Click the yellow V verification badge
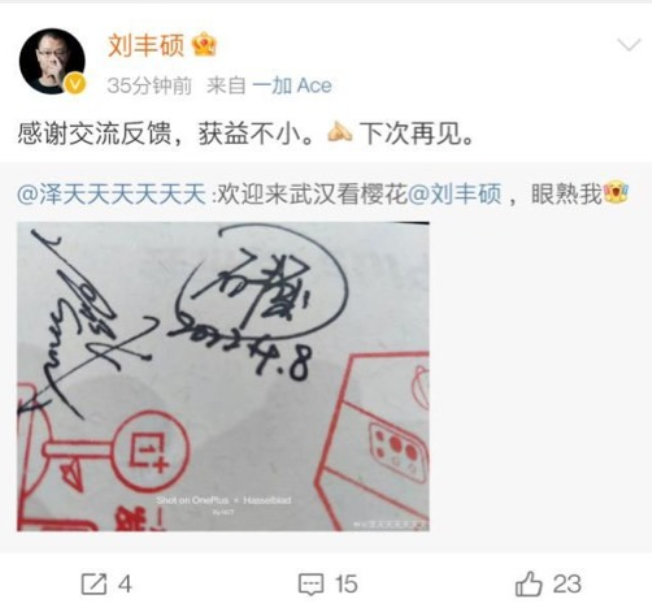 click(x=75, y=84)
